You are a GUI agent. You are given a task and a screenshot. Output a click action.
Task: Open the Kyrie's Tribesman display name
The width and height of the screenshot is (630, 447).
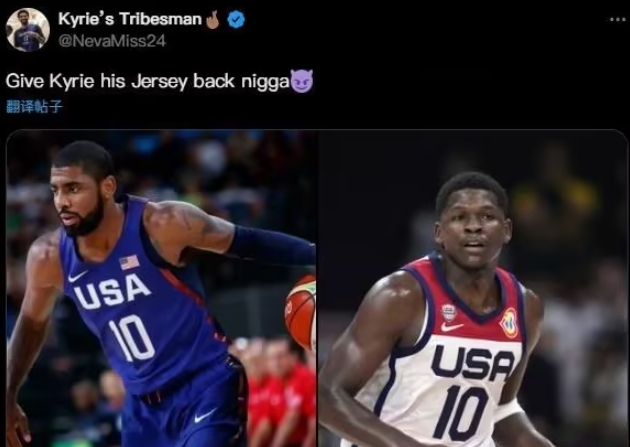tap(130, 19)
